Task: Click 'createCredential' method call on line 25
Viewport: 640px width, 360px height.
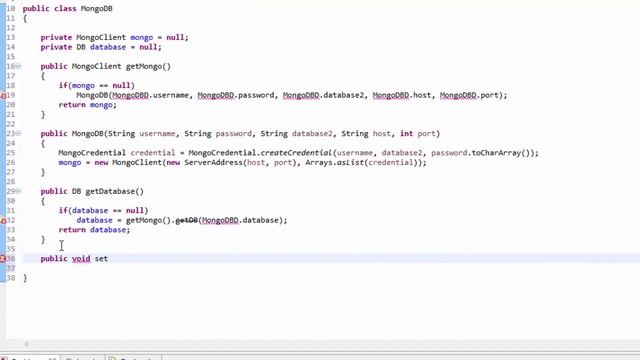Action: click(297, 153)
